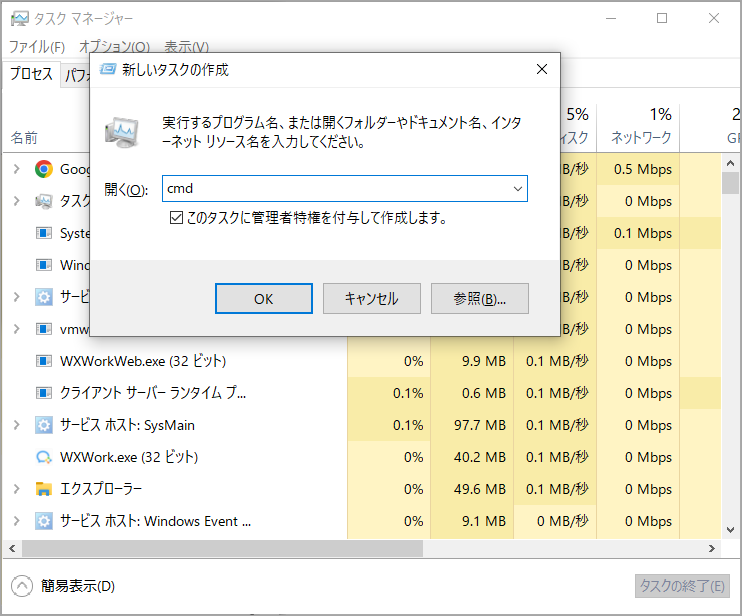Click the 0.5 Mbps network value
Image resolution: width=742 pixels, height=616 pixels.
[x=643, y=169]
